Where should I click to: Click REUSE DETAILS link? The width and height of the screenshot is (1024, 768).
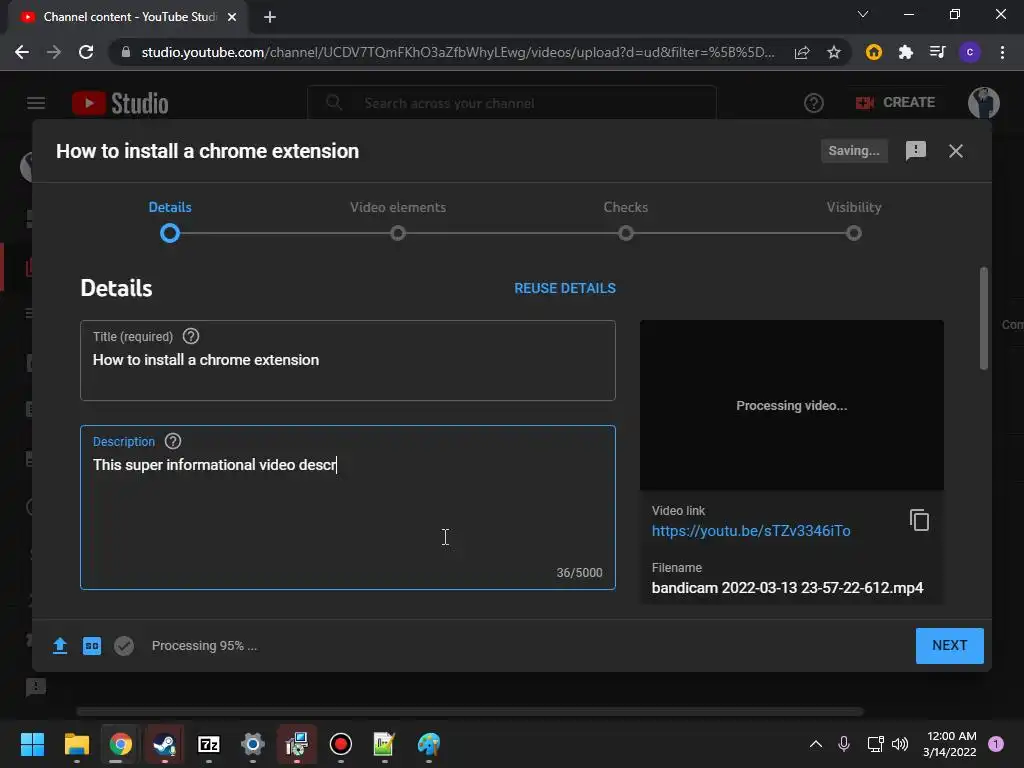pyautogui.click(x=565, y=288)
